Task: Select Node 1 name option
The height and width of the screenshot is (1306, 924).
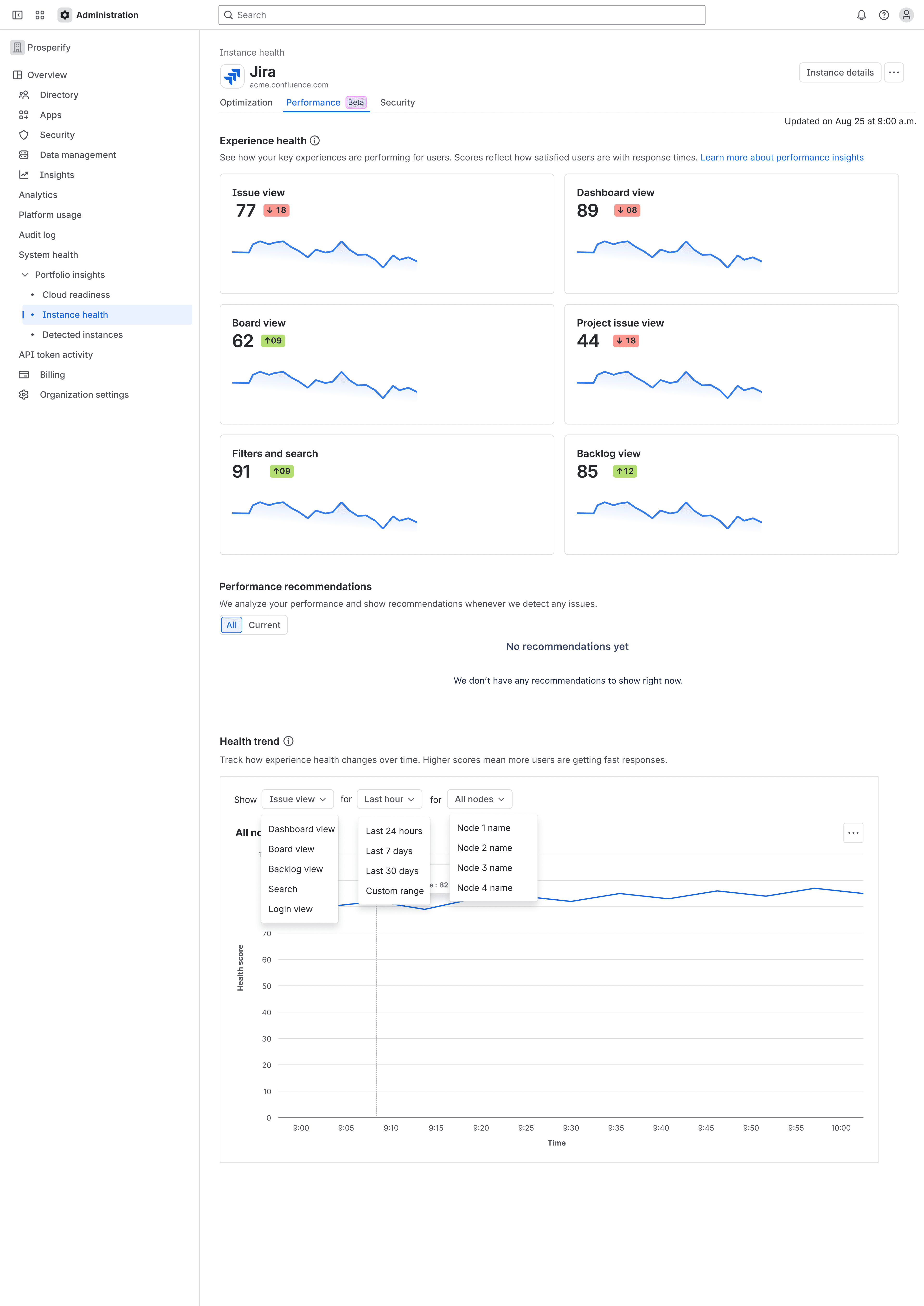Action: (493, 828)
